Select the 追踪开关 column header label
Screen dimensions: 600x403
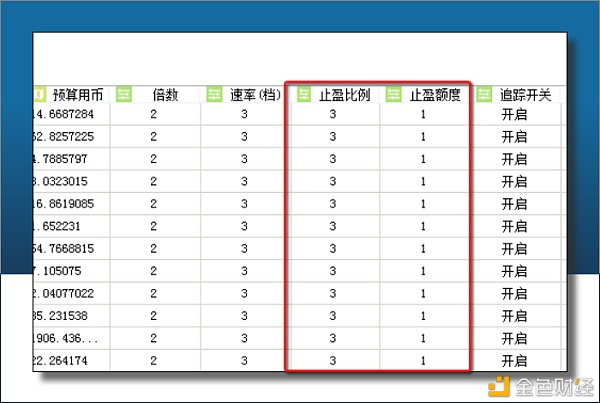tap(525, 95)
